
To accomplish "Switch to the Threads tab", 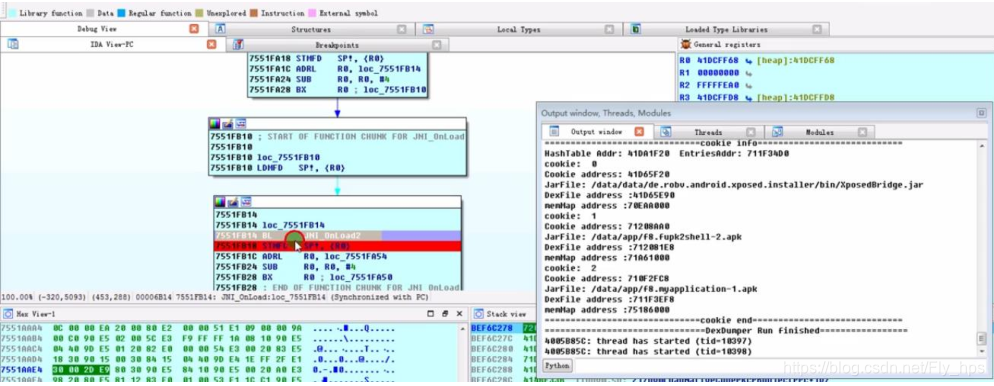I will coord(708,132).
